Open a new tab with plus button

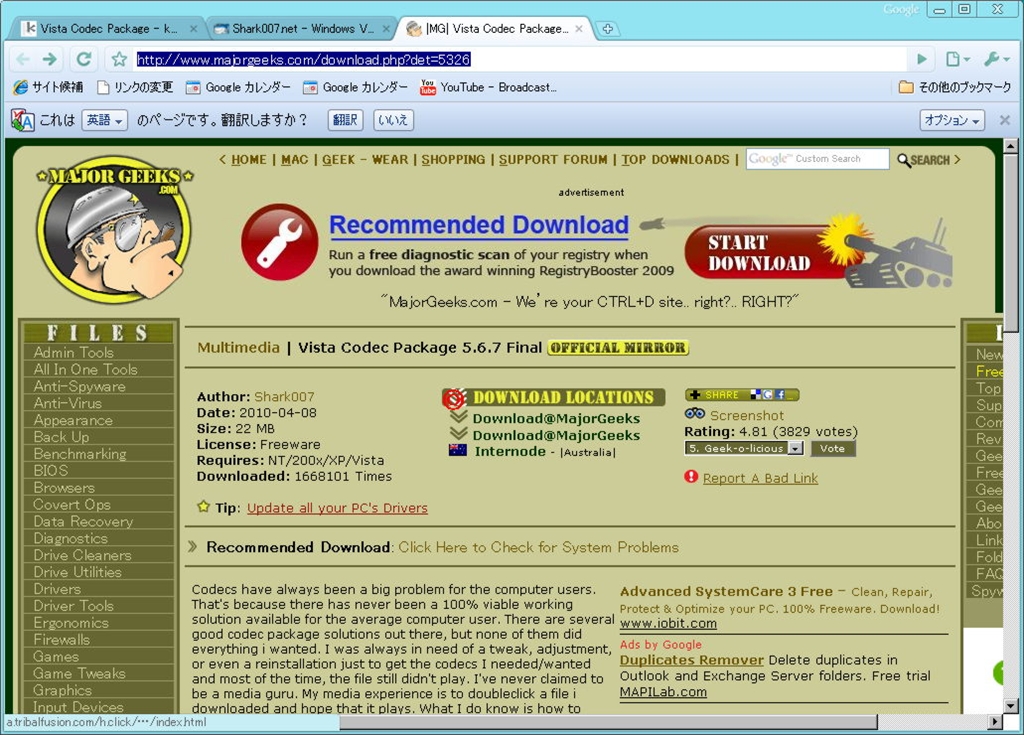[607, 29]
